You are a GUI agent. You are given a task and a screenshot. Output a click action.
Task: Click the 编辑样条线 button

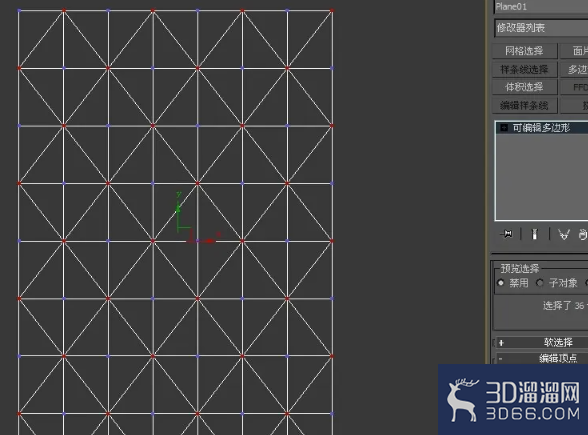[x=524, y=105]
